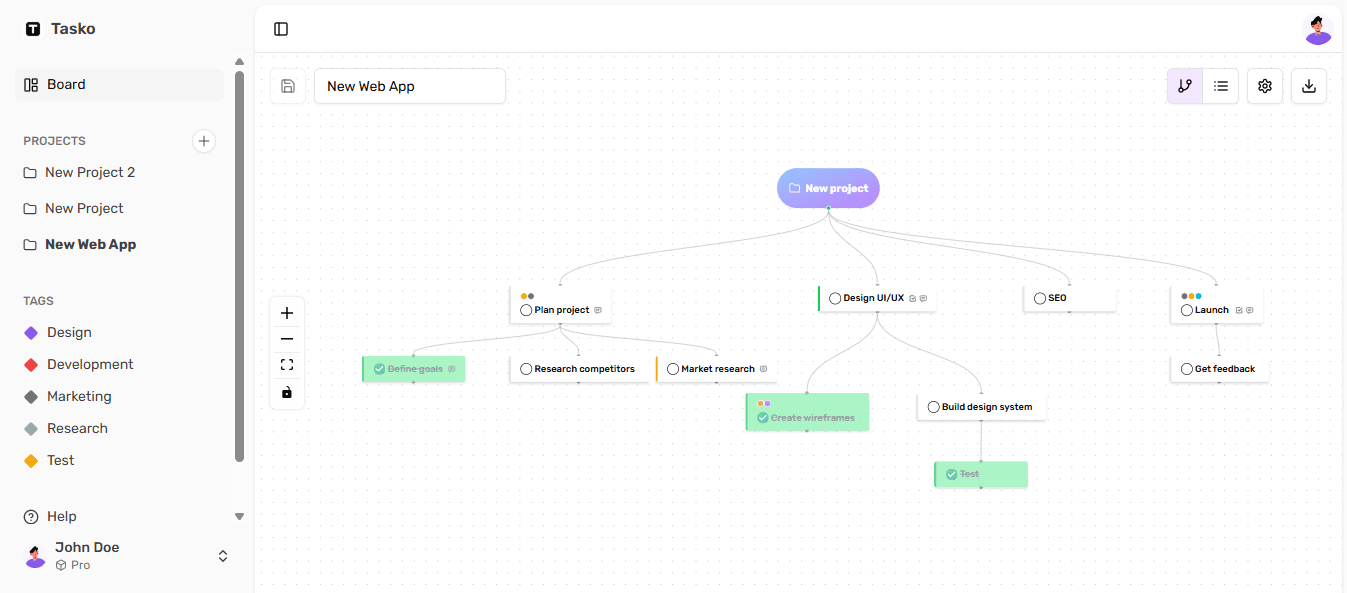Open the Board page
Image resolution: width=1347 pixels, height=593 pixels.
click(x=66, y=85)
